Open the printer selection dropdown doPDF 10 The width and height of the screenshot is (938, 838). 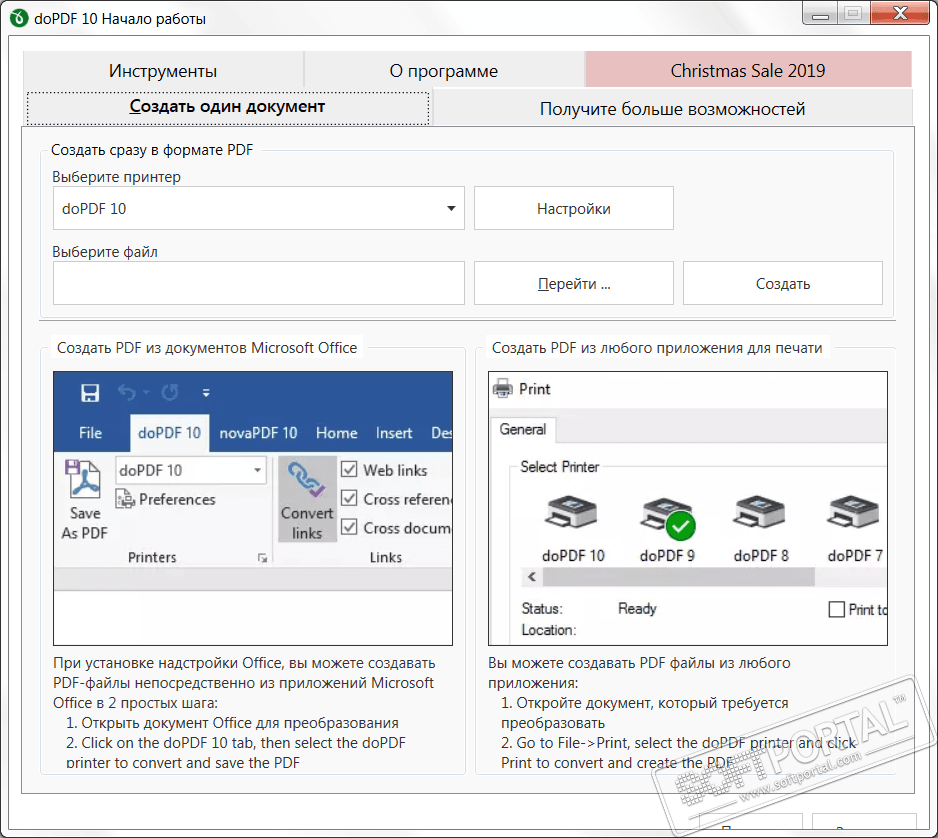pos(258,208)
